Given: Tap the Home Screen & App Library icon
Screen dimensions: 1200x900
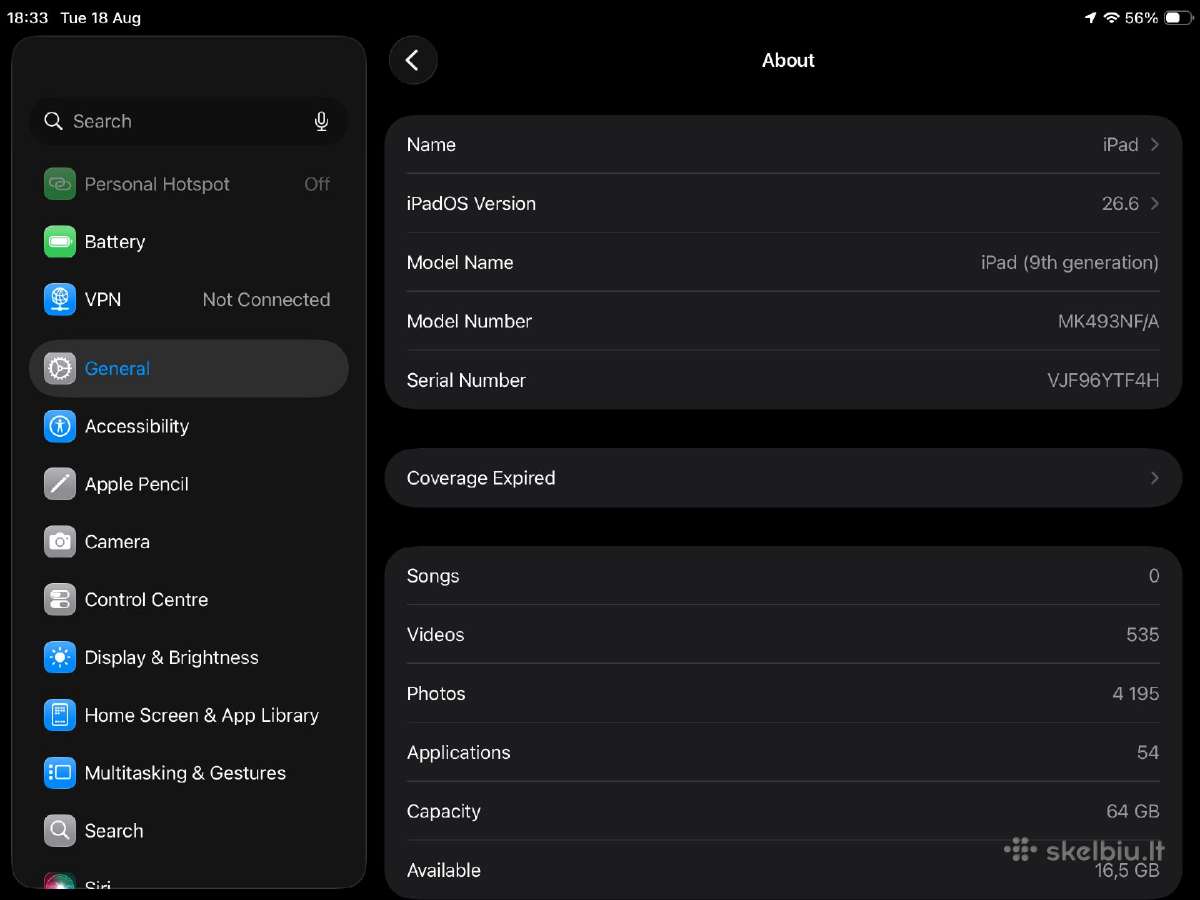Looking at the screenshot, I should tap(60, 716).
